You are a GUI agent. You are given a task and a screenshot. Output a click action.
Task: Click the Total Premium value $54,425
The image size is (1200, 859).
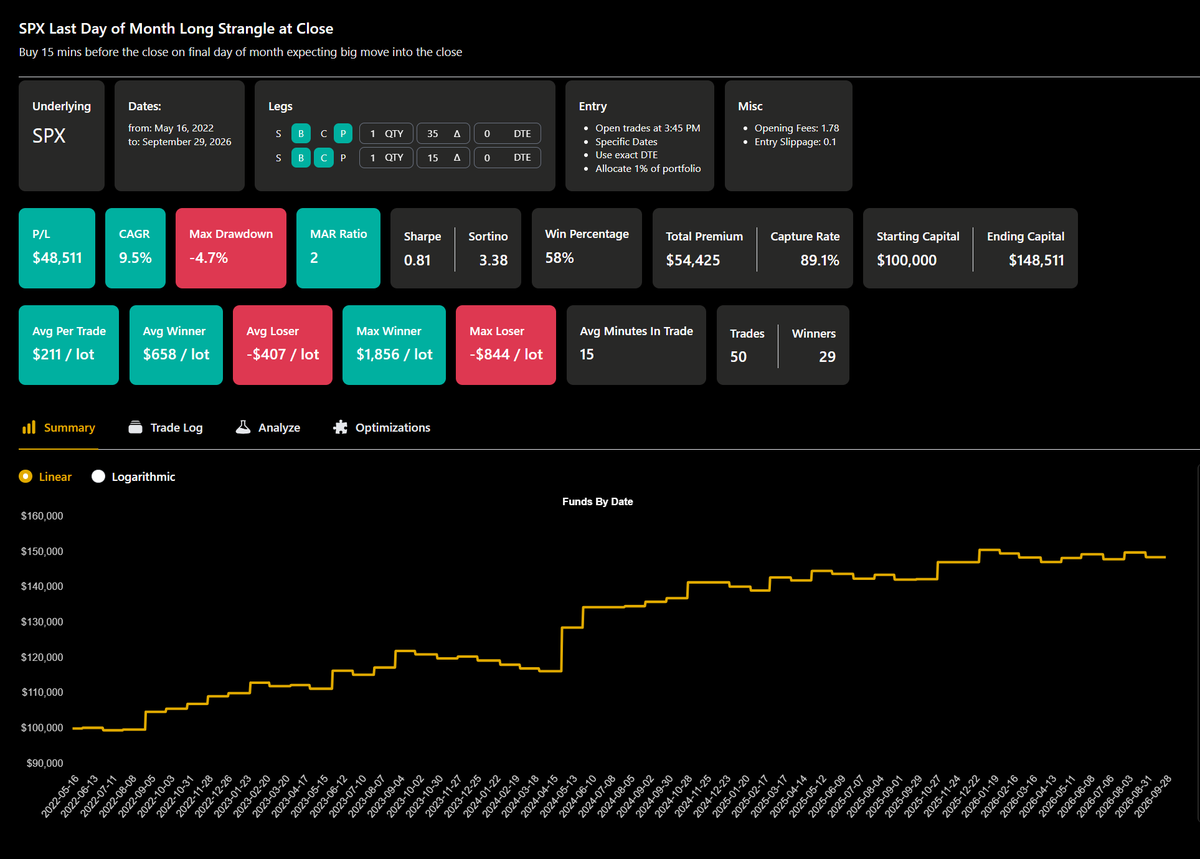(692, 260)
